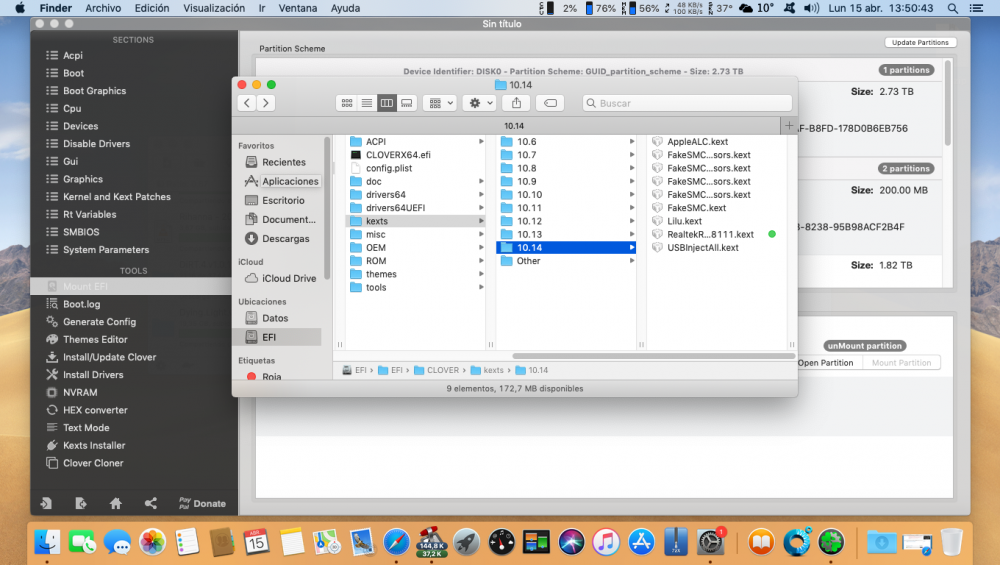Click the kexts folder in the path bar

click(x=487, y=370)
